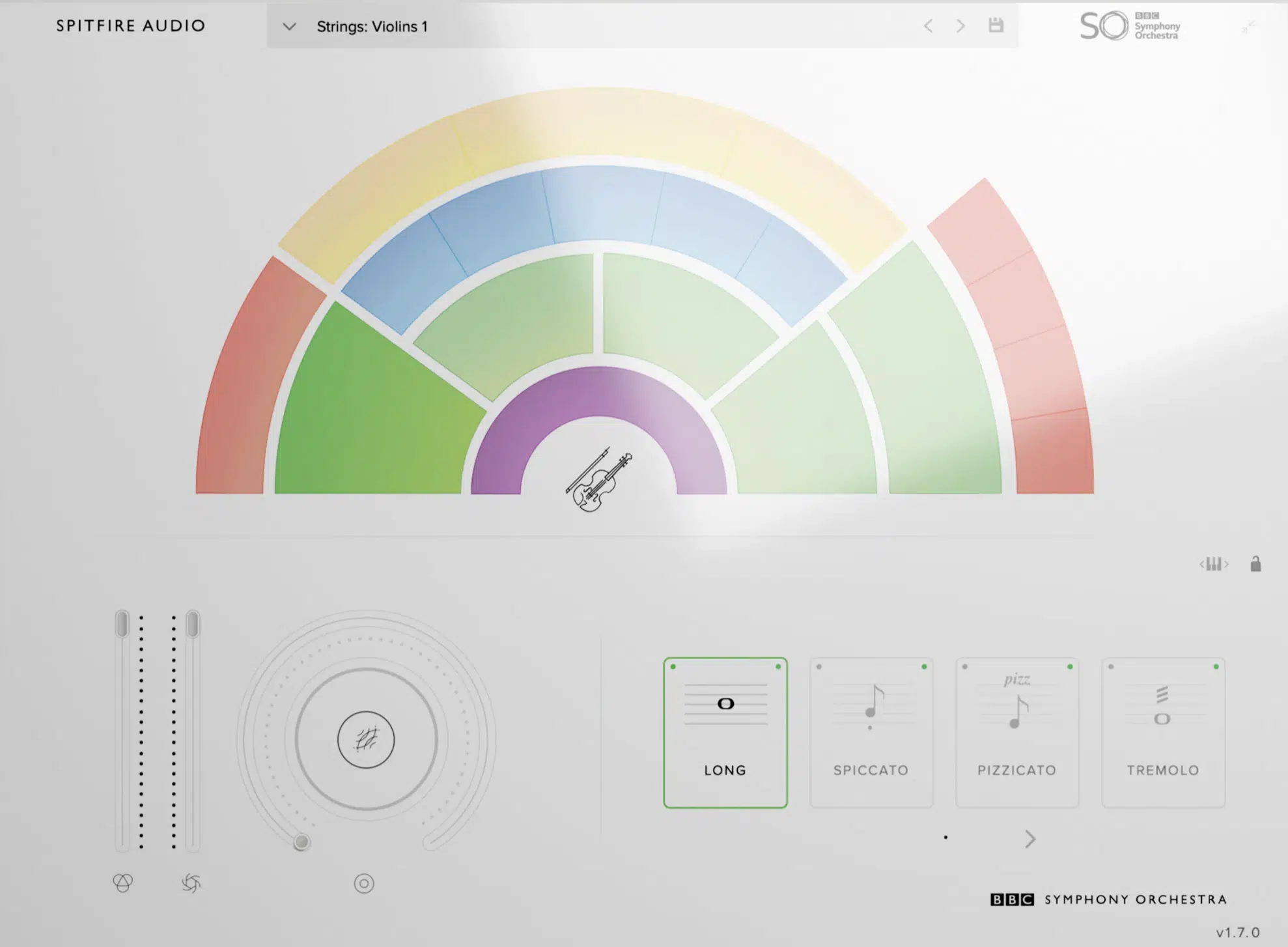Toggle the articulation lock icon
Viewport: 1288px width, 947px height.
click(x=1255, y=563)
